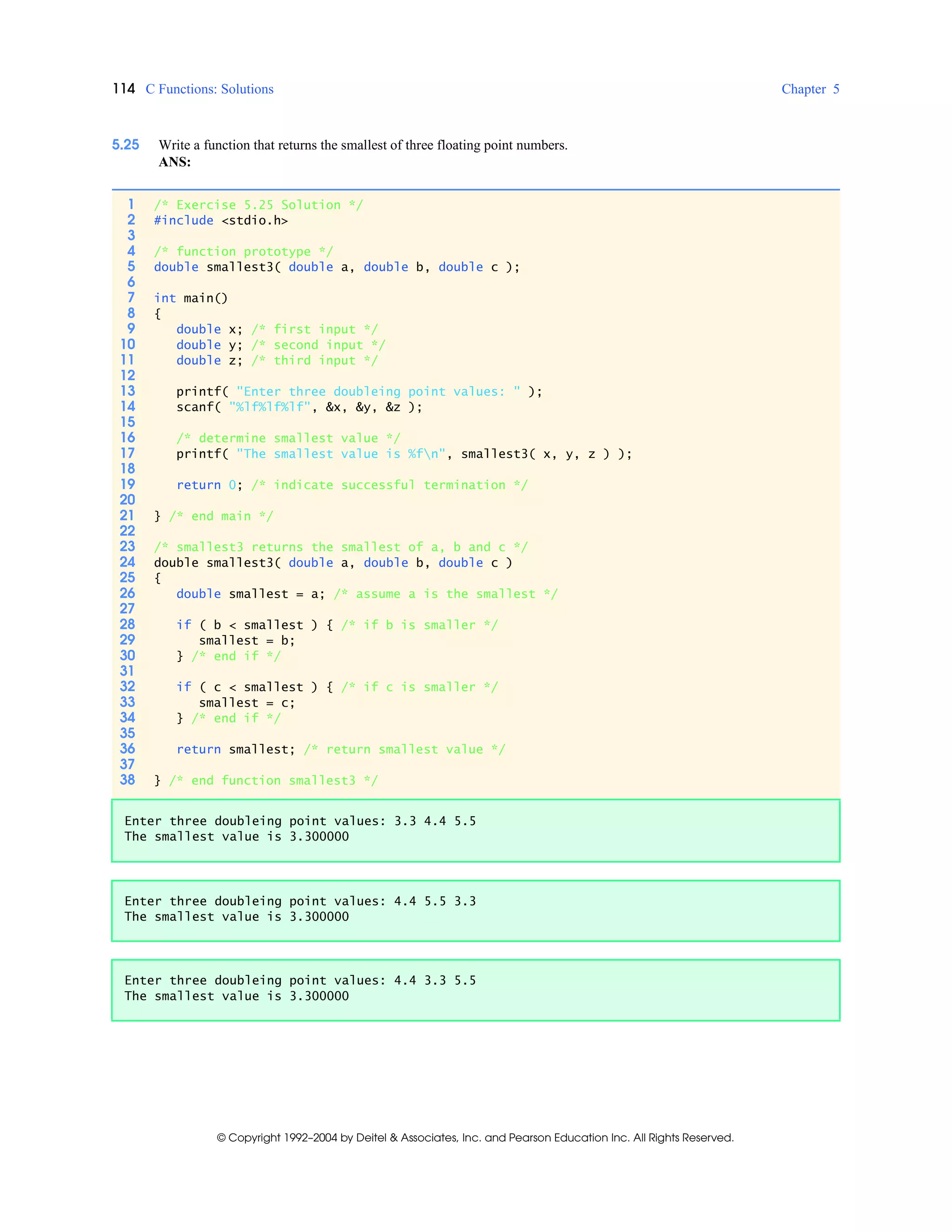Screen dimensions: 952x1232
Task: Click the scanf "%lf%lf%lf" line
Action: click(299, 407)
